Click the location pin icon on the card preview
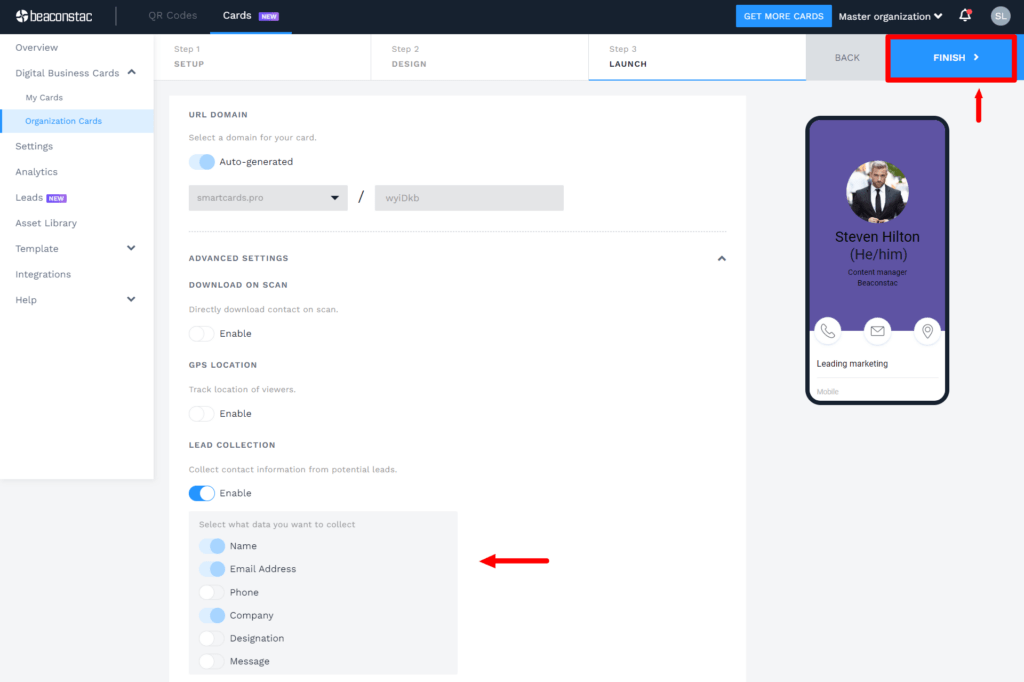Viewport: 1024px width, 682px height. point(927,331)
